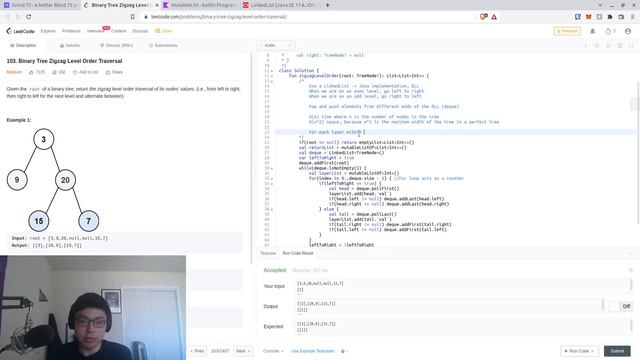Open the Run Code dropdown arrow

[592, 351]
